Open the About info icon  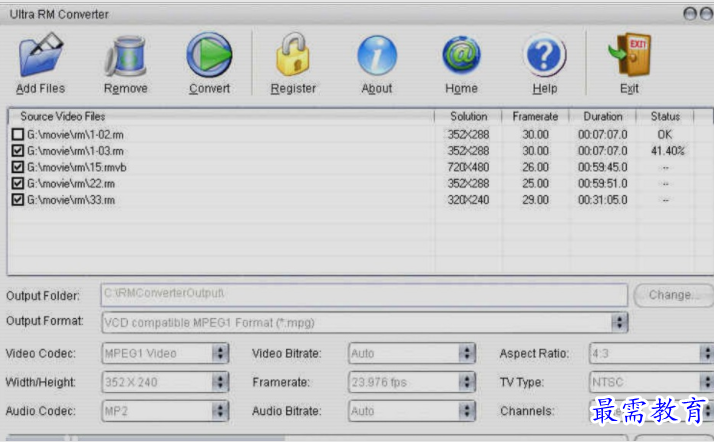point(377,55)
